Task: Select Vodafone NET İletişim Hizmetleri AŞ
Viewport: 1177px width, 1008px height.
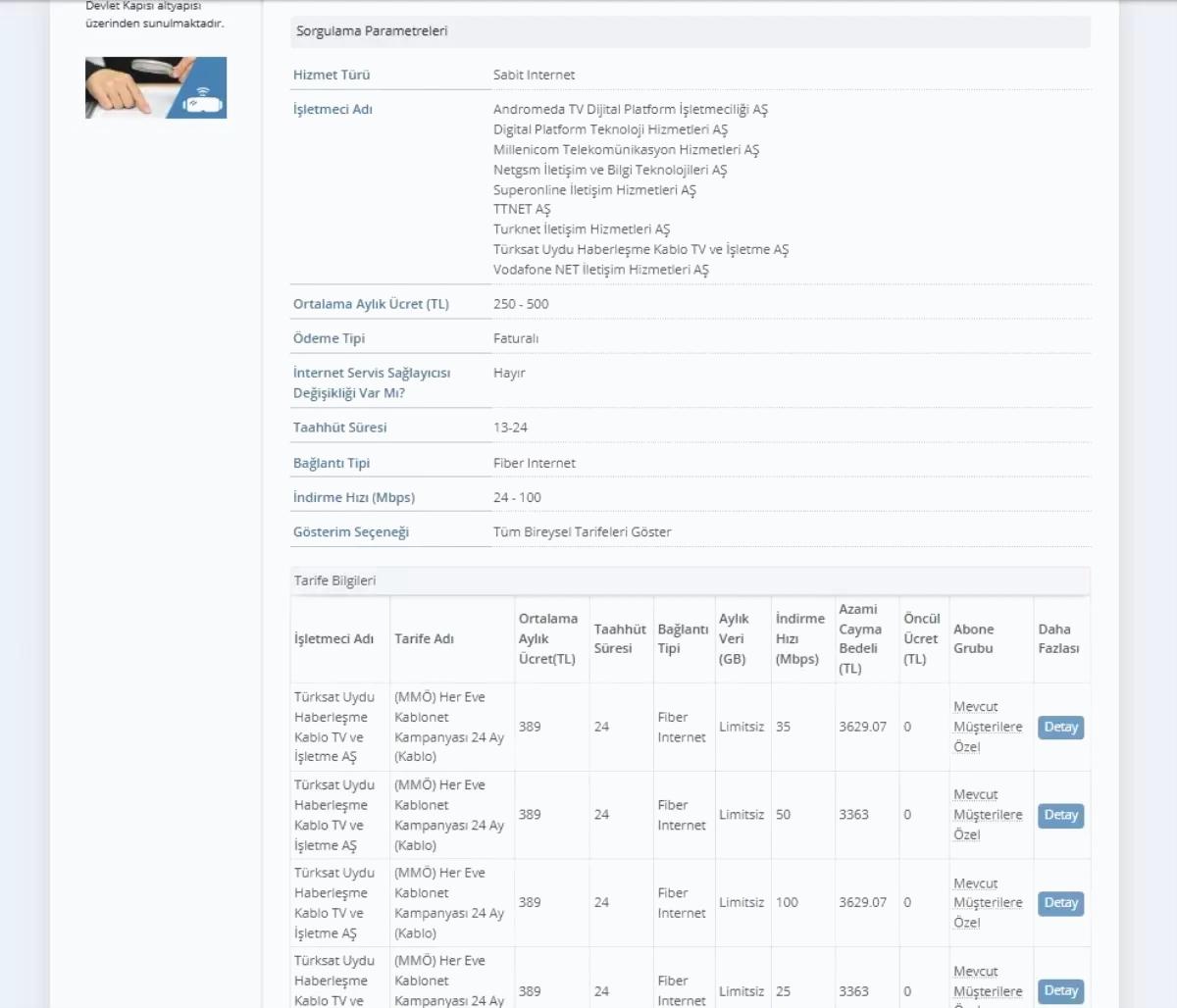Action: tap(600, 270)
